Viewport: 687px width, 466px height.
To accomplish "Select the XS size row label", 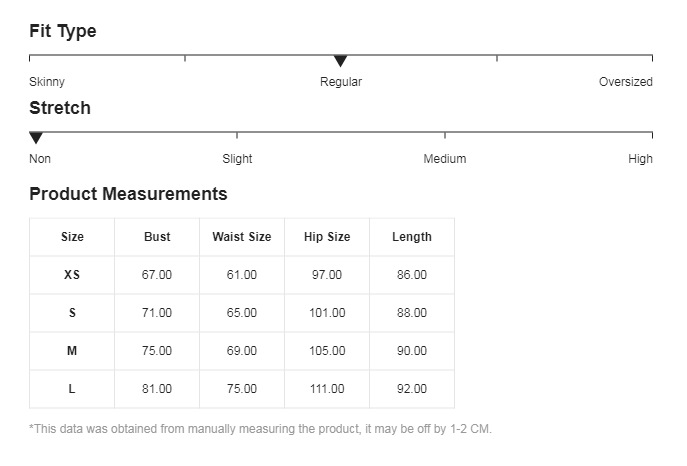I will tap(72, 275).
